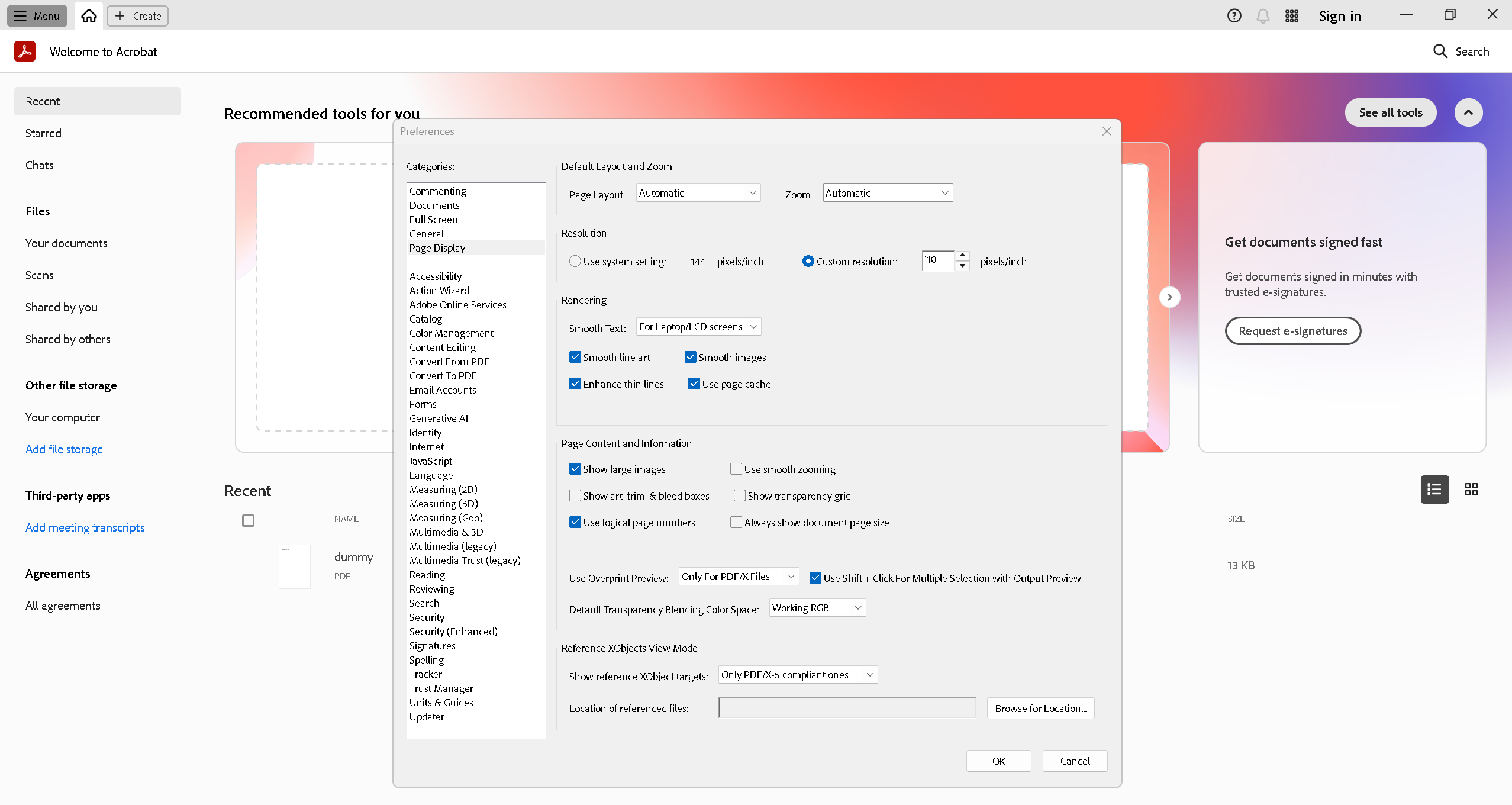The width and height of the screenshot is (1512, 805).
Task: Close the Preferences dialog with X
Action: click(x=1107, y=131)
